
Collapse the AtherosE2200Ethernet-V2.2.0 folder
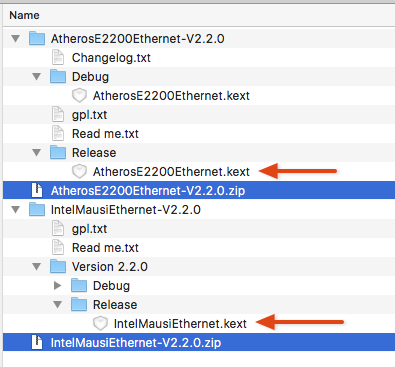click(x=15, y=39)
